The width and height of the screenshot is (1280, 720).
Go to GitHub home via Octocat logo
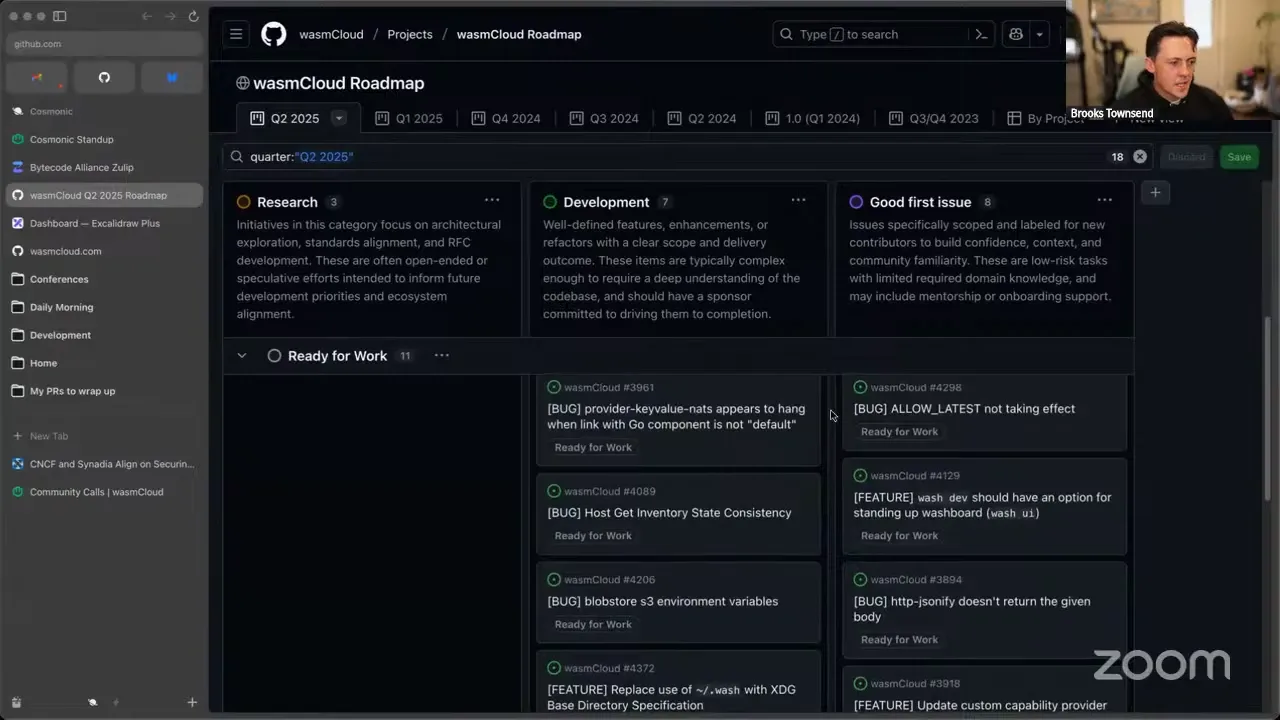coord(273,34)
